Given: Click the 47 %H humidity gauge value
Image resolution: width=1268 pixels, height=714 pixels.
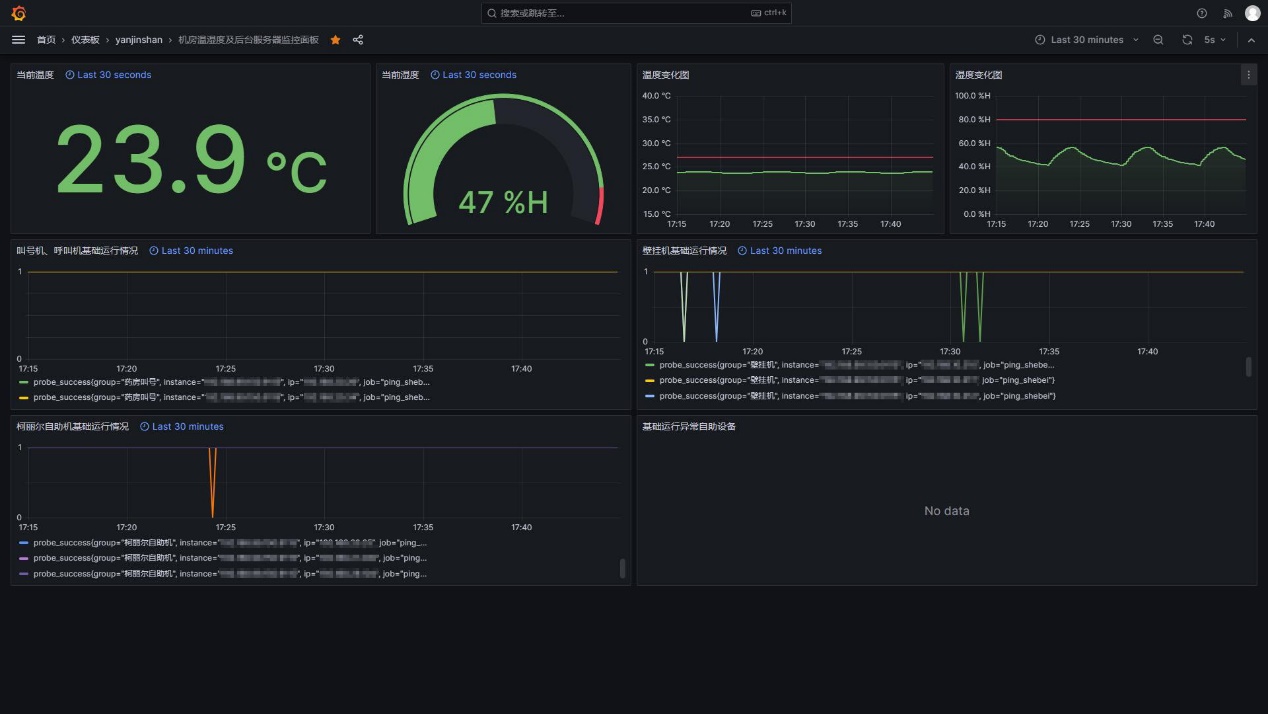Looking at the screenshot, I should [x=503, y=202].
